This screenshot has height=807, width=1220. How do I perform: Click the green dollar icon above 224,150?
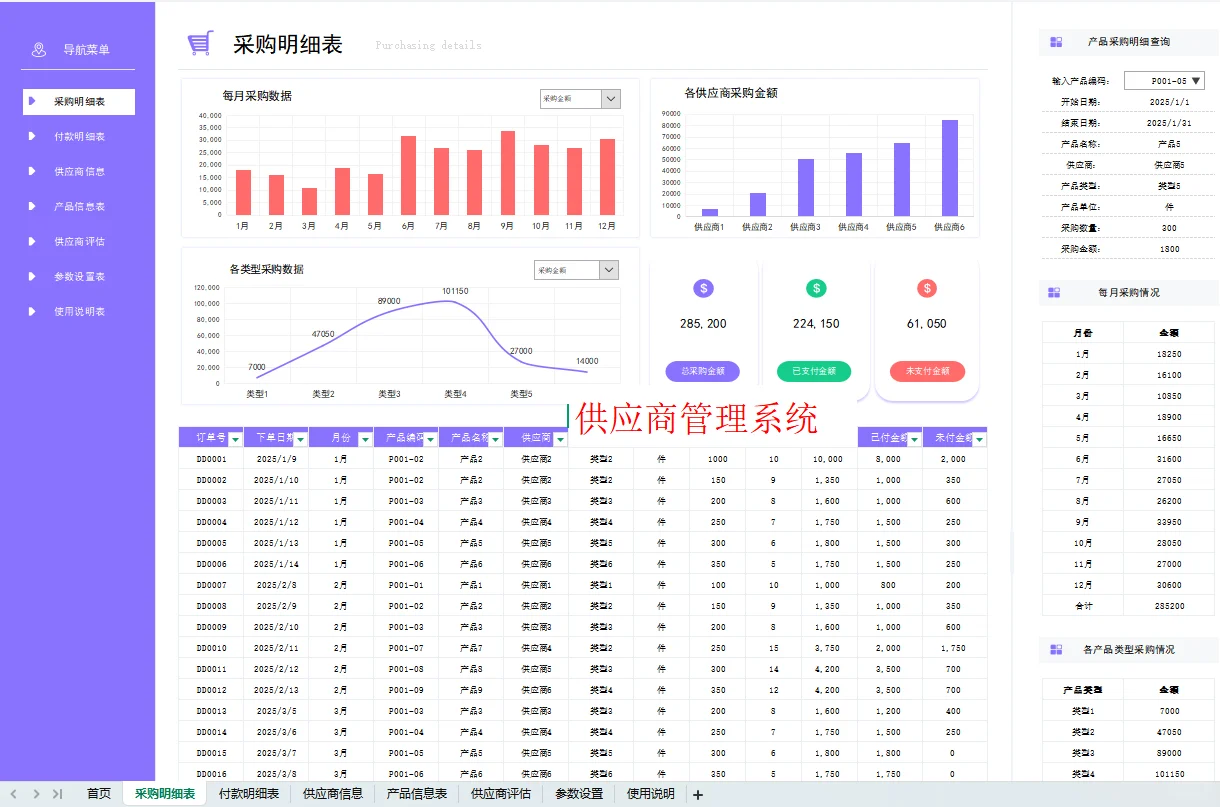click(816, 288)
